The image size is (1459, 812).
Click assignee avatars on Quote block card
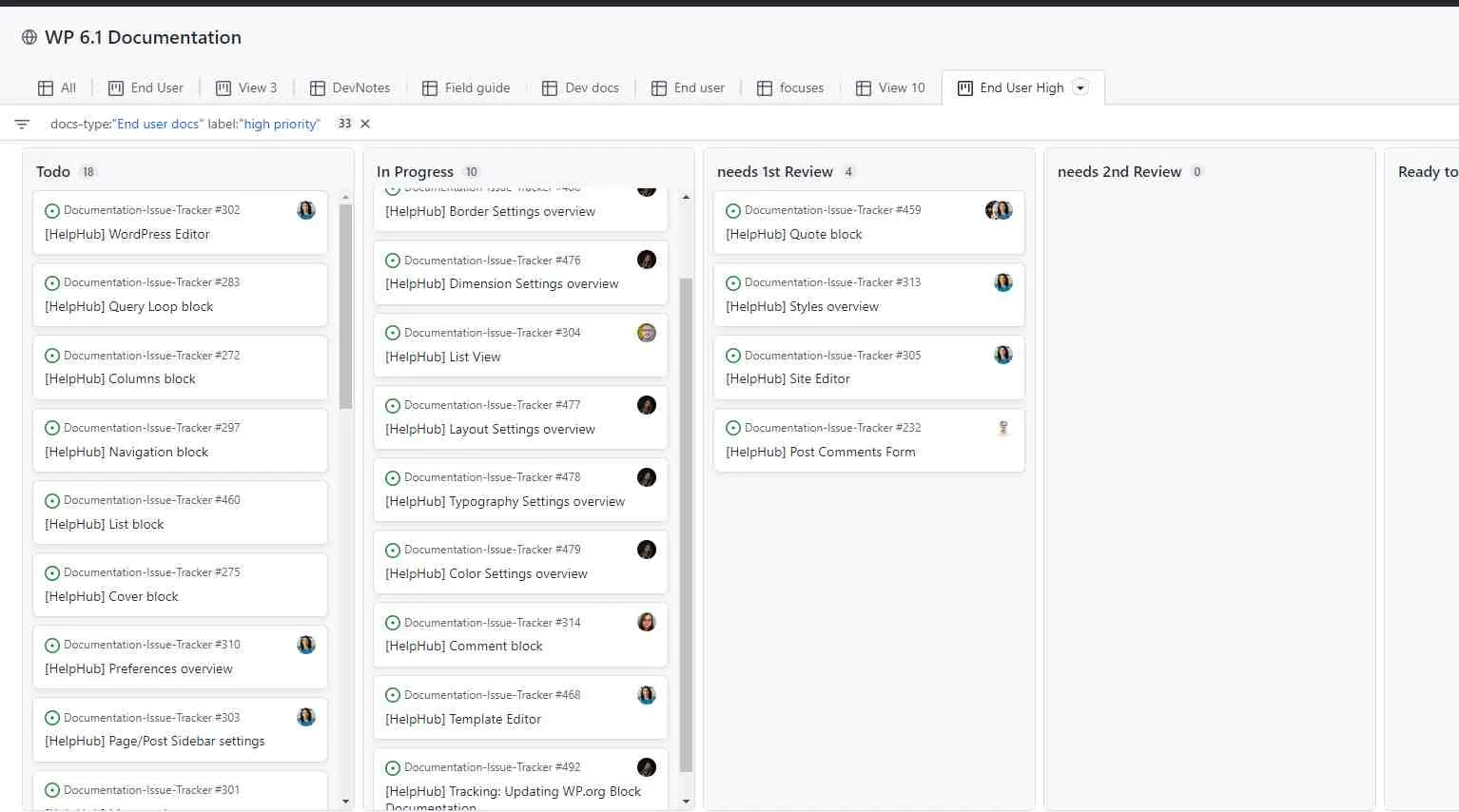click(999, 210)
